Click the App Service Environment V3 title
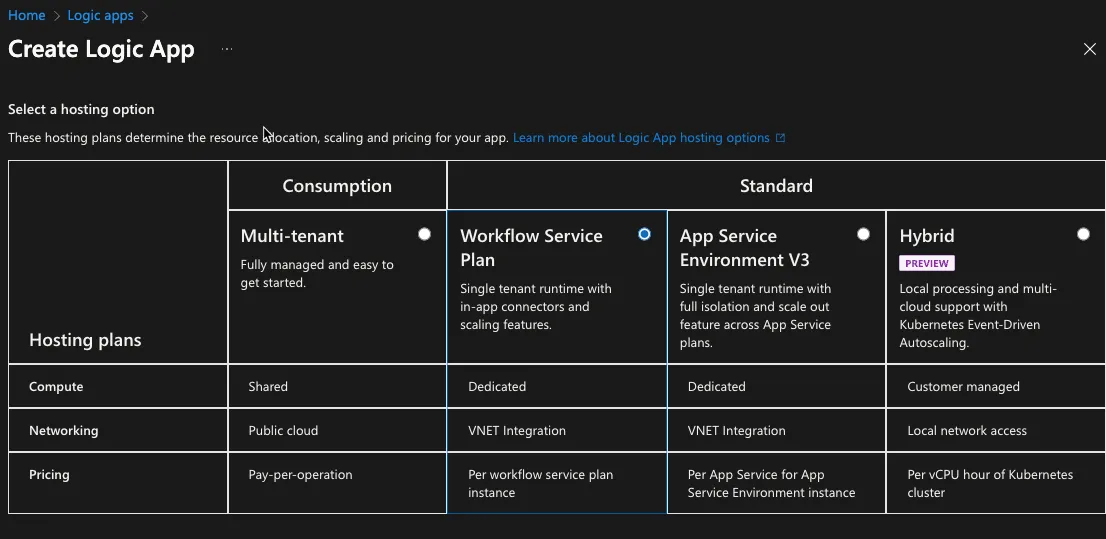This screenshot has width=1106, height=539. tap(744, 248)
